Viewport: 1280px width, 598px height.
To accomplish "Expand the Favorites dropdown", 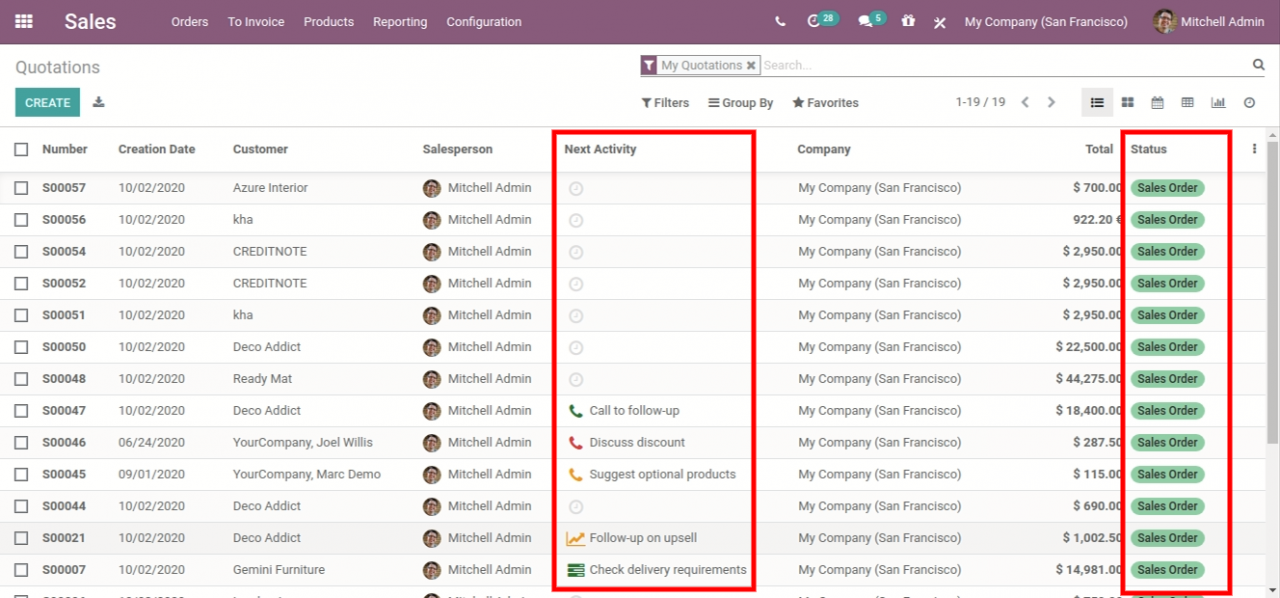I will click(x=825, y=102).
